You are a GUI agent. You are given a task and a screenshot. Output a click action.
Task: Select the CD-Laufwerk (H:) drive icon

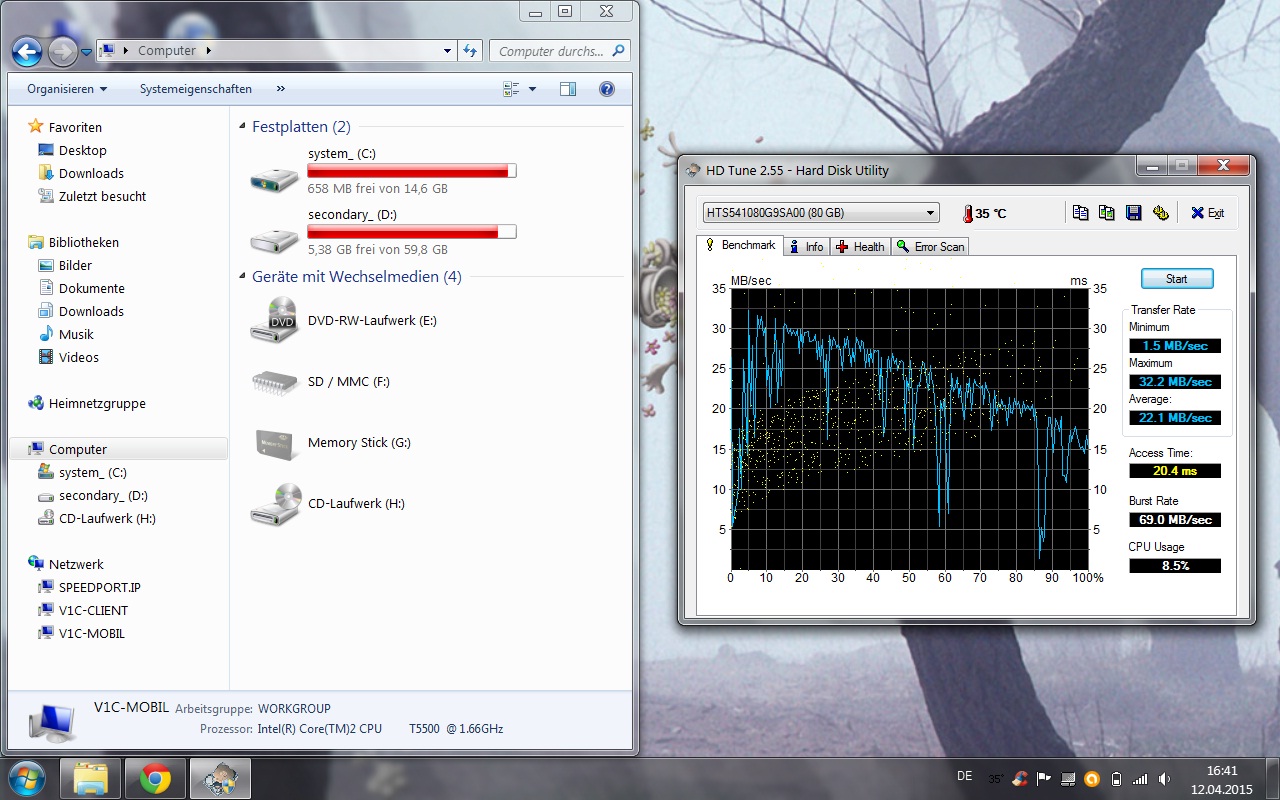point(274,504)
